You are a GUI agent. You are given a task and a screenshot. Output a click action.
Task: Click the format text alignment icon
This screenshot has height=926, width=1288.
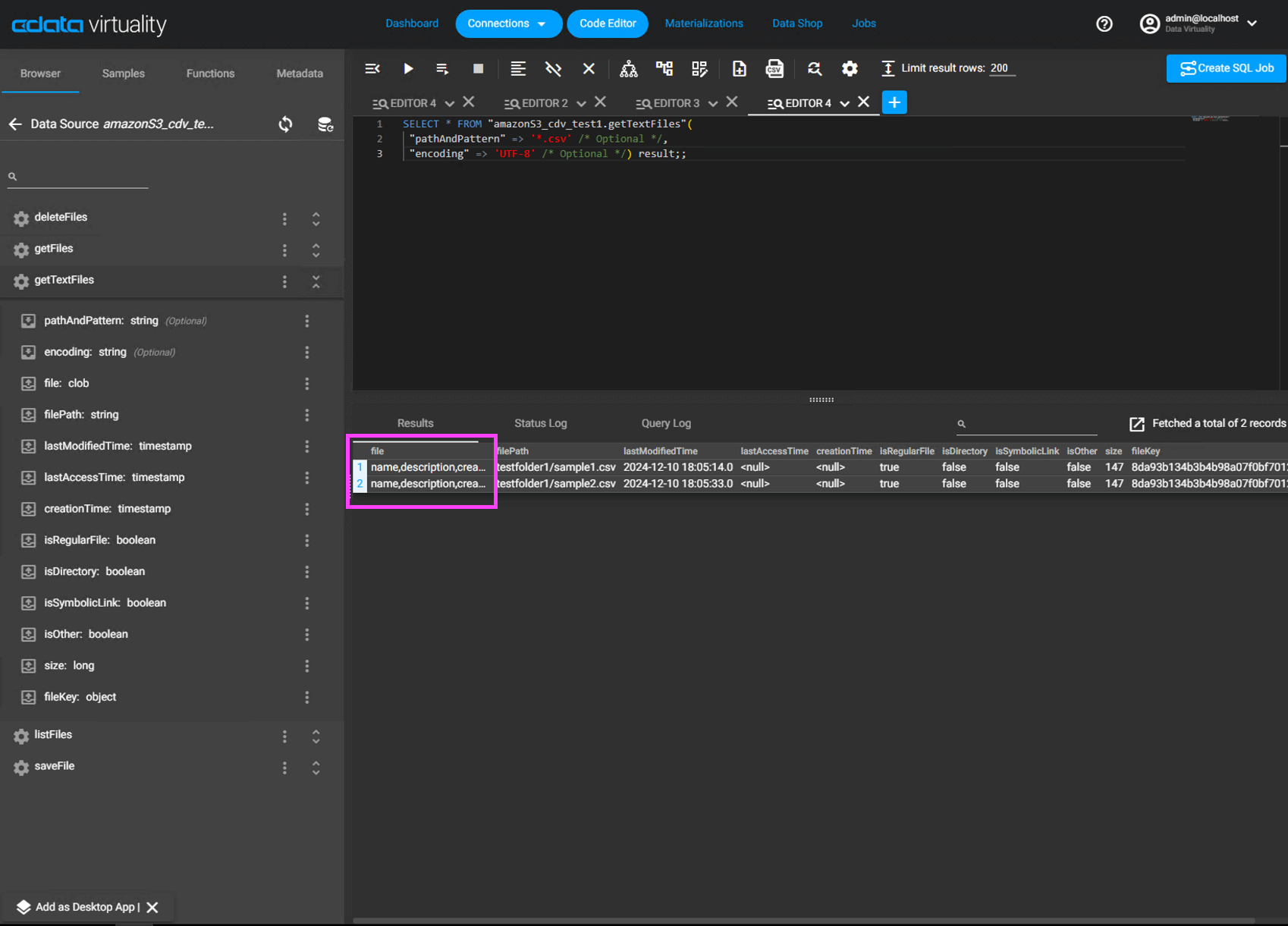point(518,69)
